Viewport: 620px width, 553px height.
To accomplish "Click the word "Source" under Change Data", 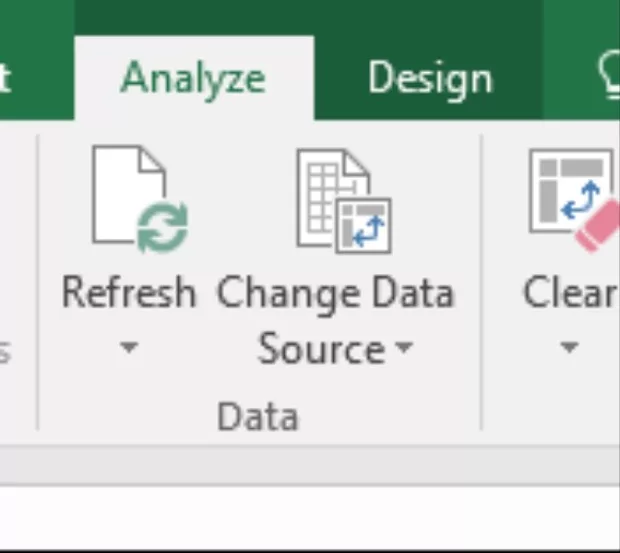I will (320, 349).
